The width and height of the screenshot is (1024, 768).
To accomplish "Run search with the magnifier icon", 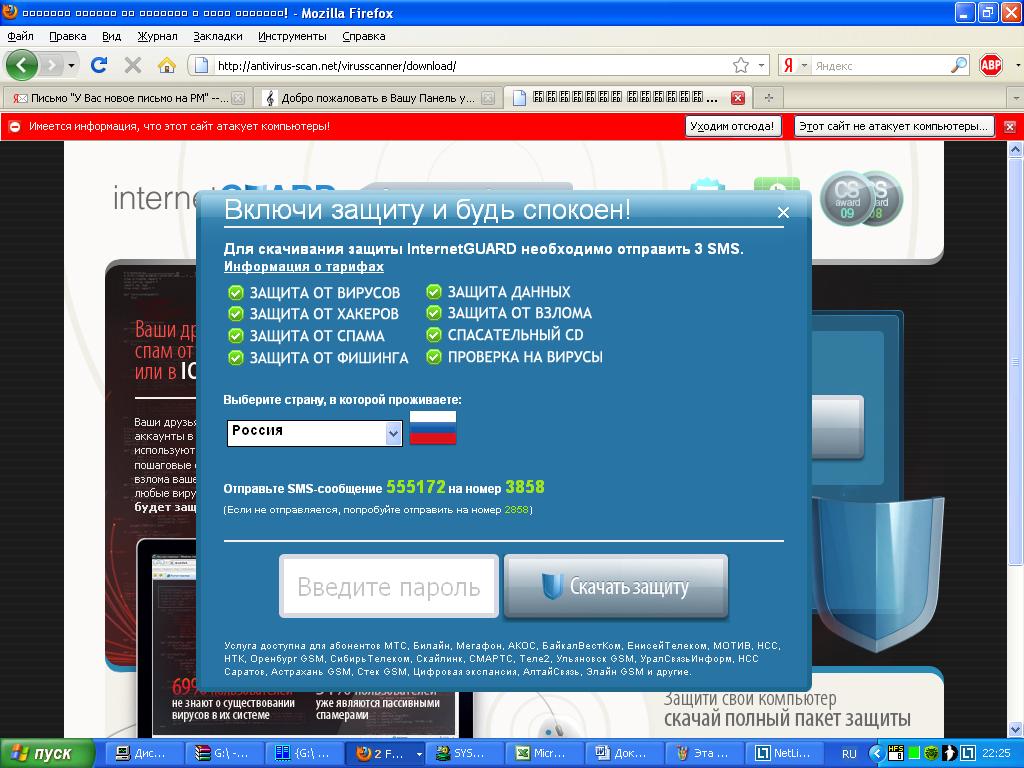I will pyautogui.click(x=959, y=65).
